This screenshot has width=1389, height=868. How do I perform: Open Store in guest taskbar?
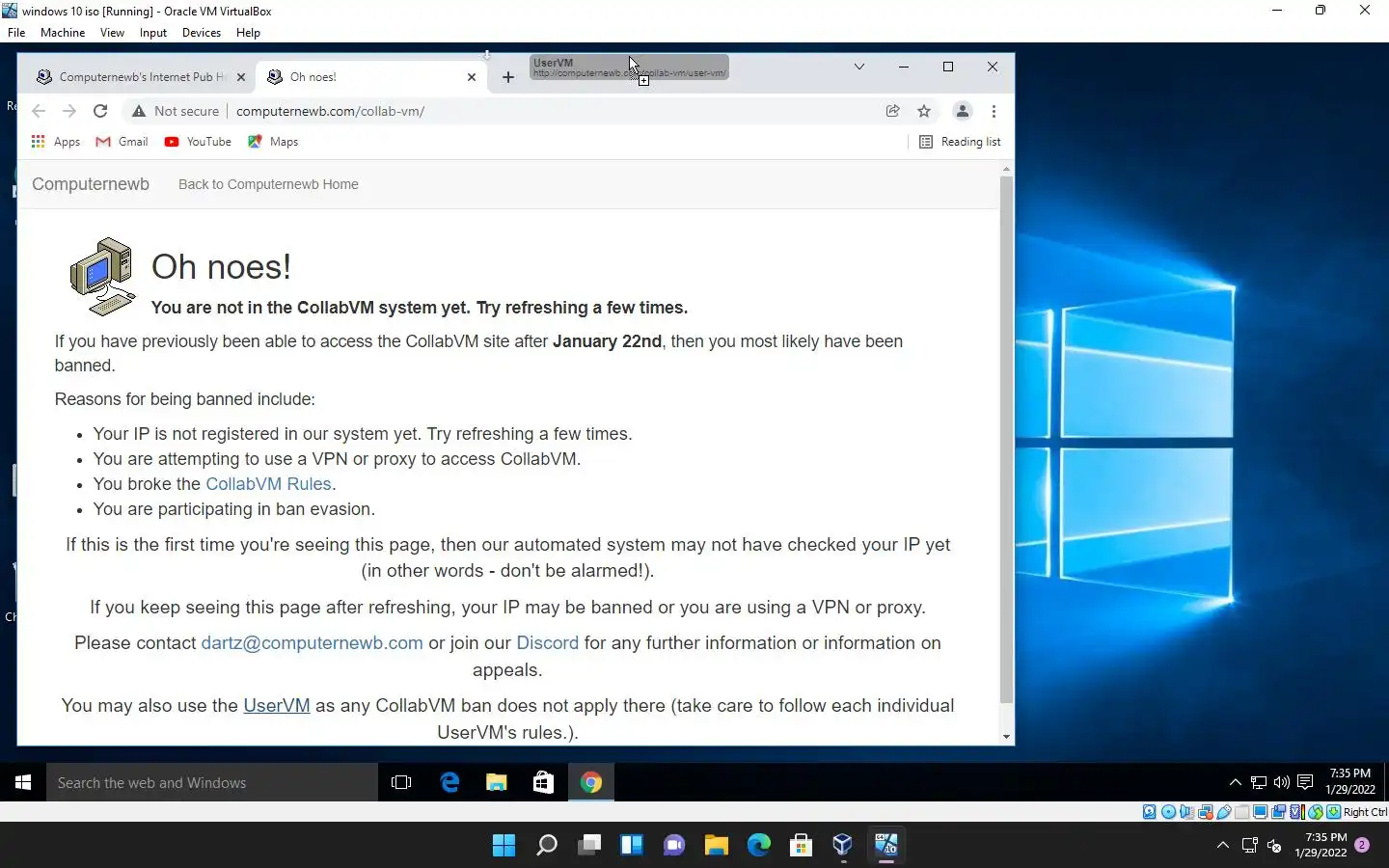pyautogui.click(x=544, y=782)
